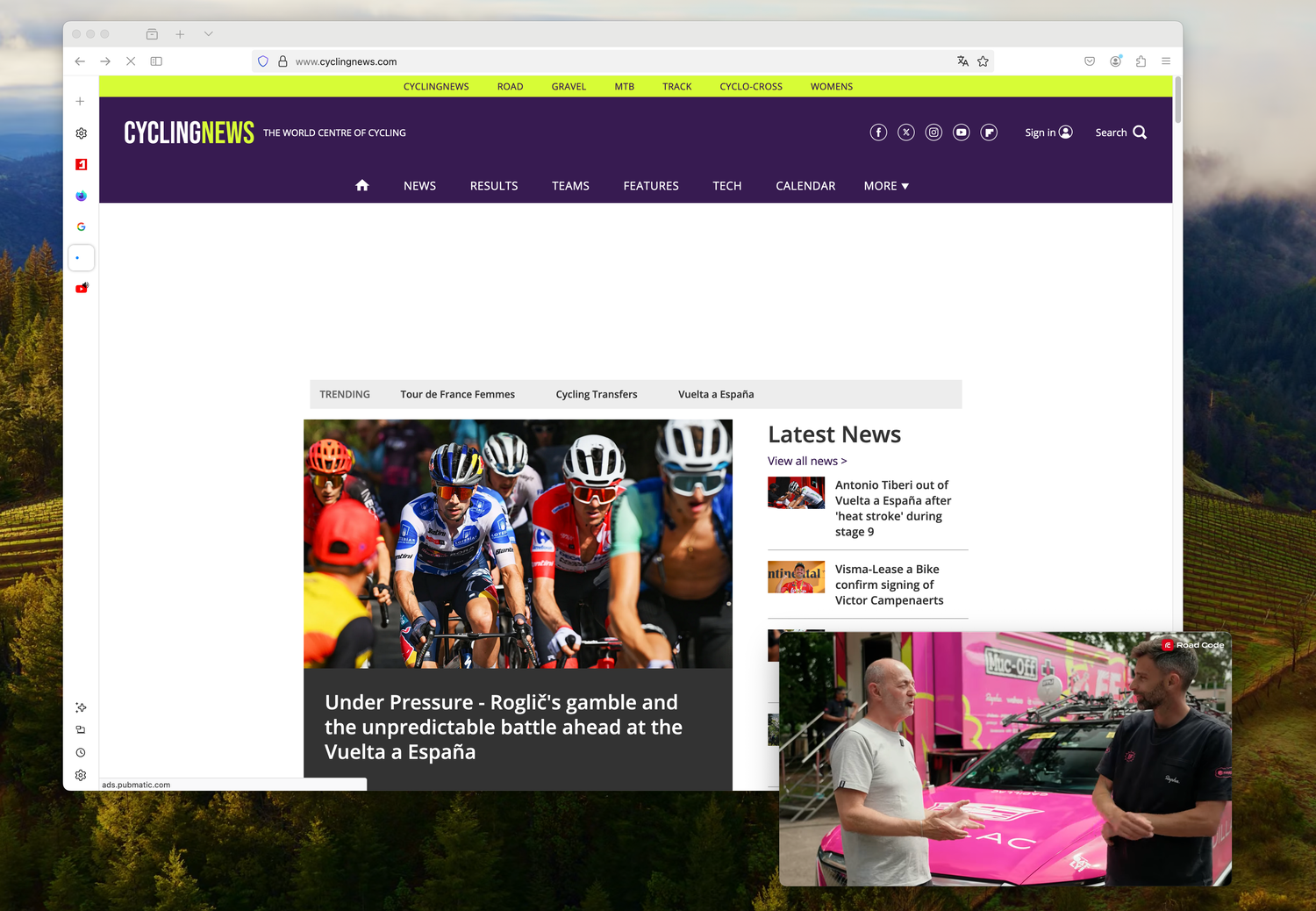This screenshot has height=911, width=1316.
Task: Open the CALENDAR menu item
Action: [x=805, y=186]
